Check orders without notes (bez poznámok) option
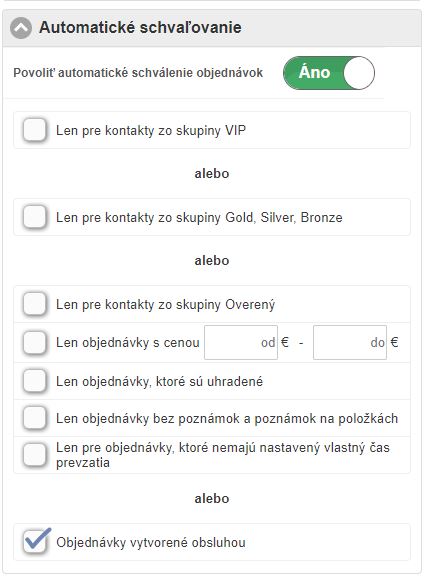Viewport: 425px width, 581px height. 34,418
